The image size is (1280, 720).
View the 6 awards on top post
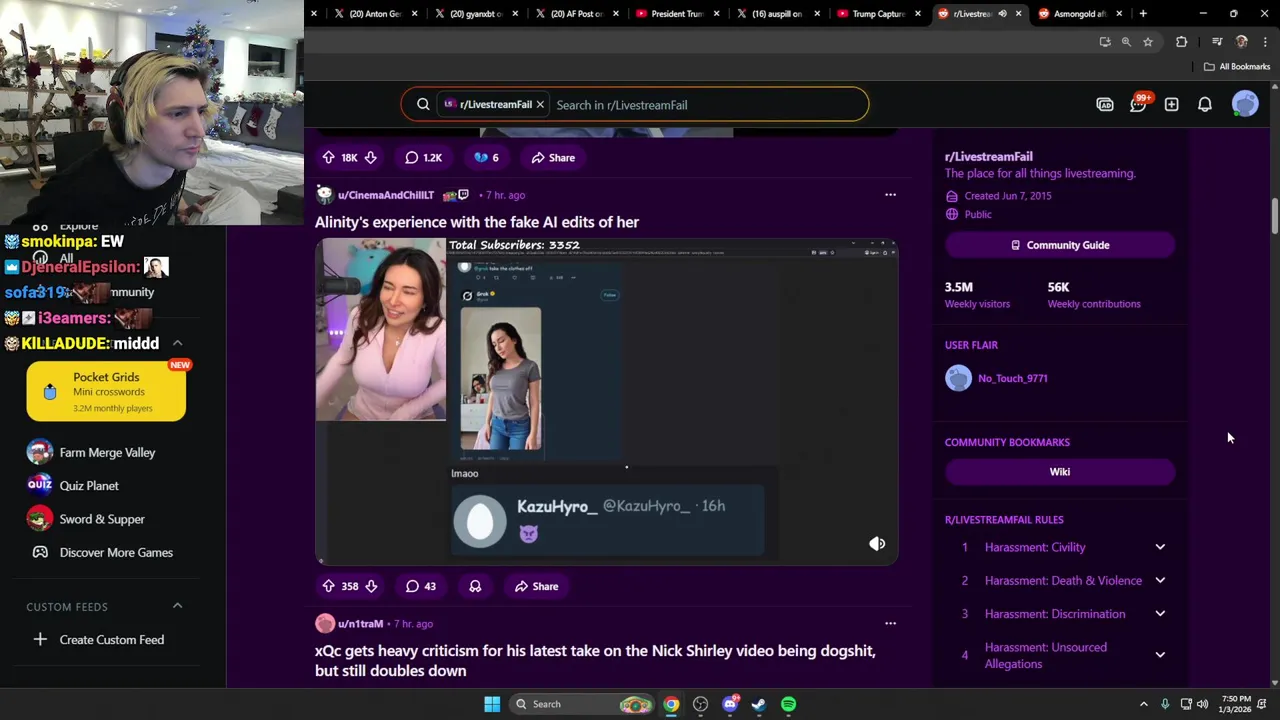[486, 157]
